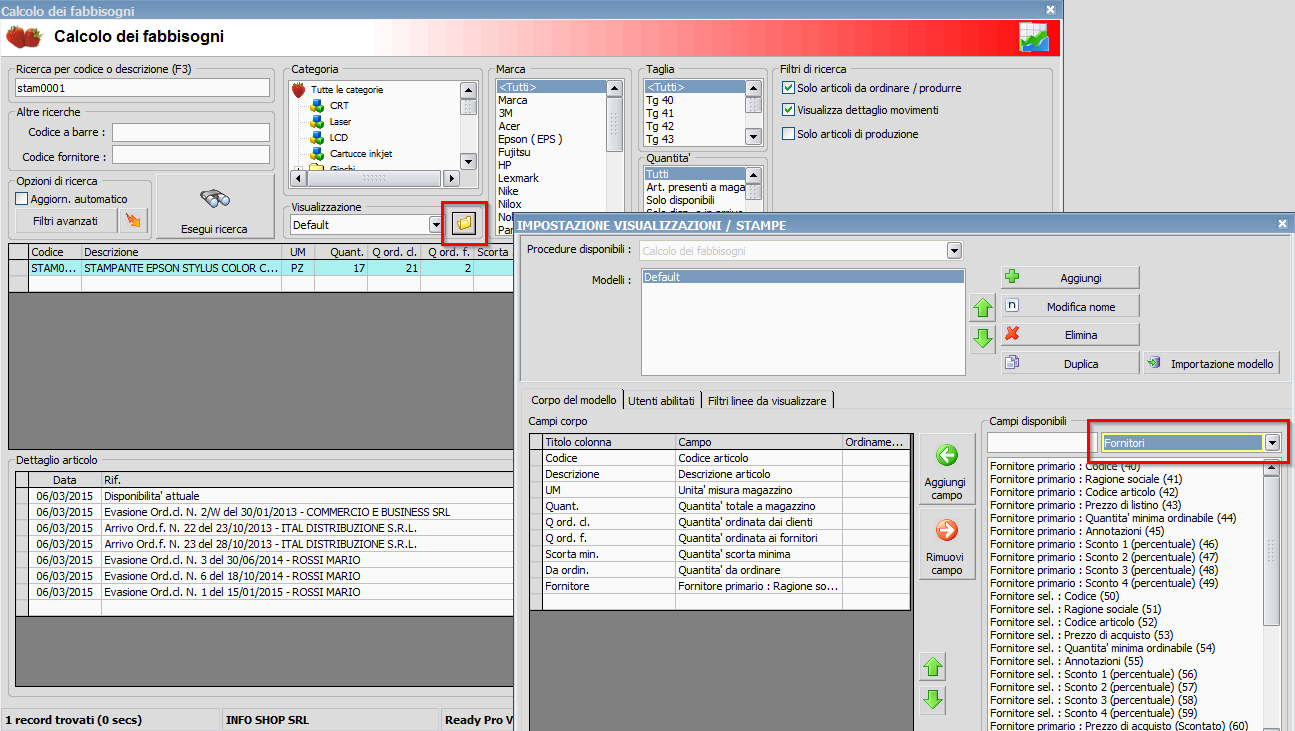The height and width of the screenshot is (731, 1295).
Task: Click the Categoria vertical scrollbar down arrow
Action: 468,161
